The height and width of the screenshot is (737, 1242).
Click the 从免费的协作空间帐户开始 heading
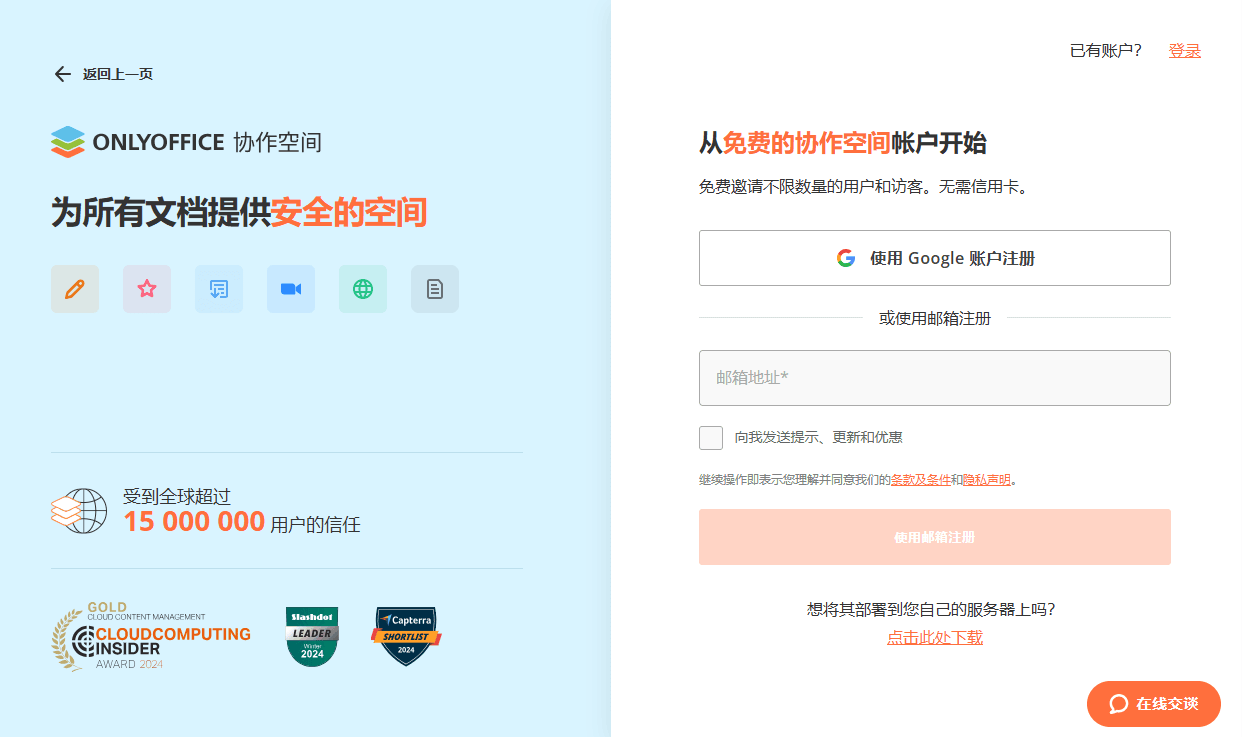(x=842, y=143)
